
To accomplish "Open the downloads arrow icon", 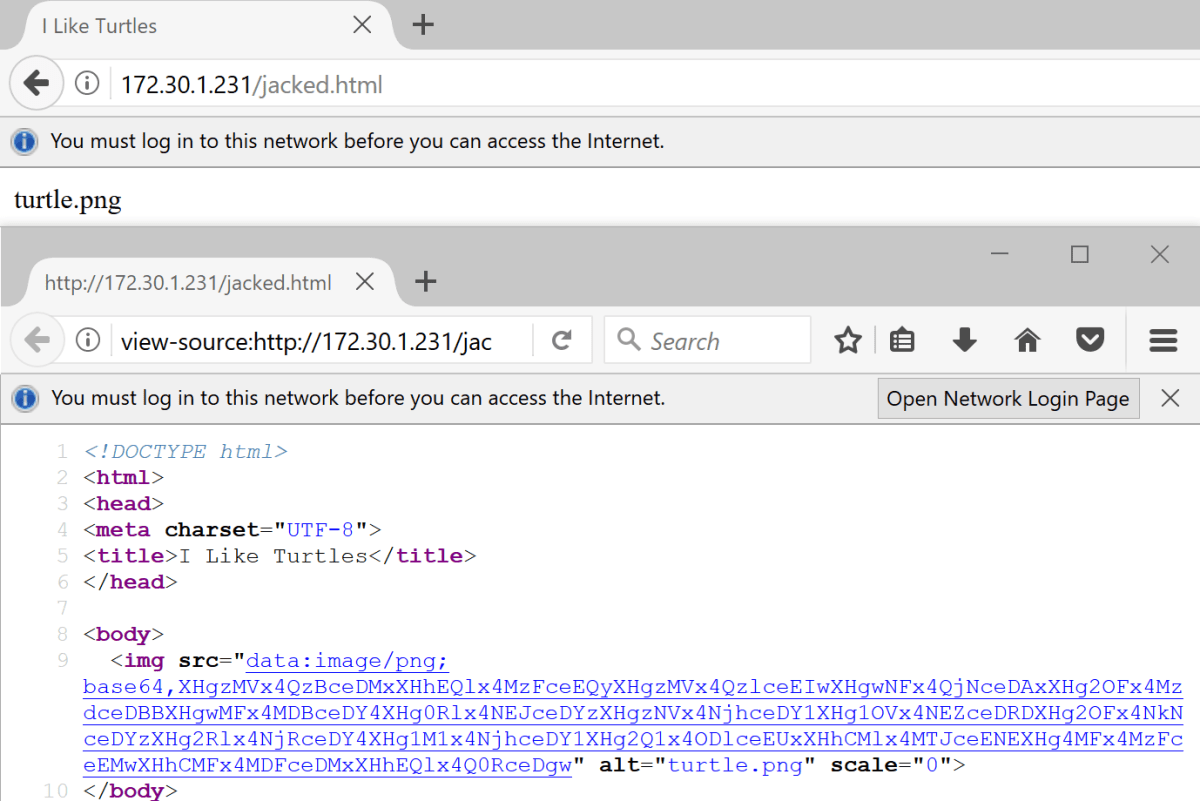I will (x=964, y=341).
